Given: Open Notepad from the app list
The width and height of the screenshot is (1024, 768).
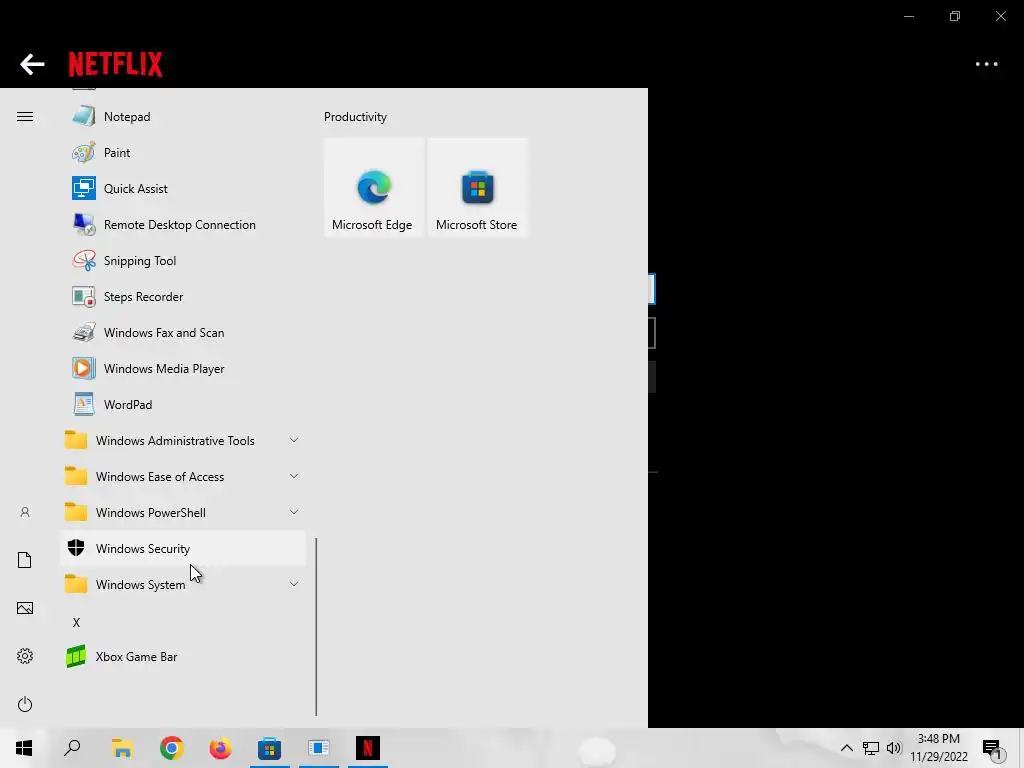Looking at the screenshot, I should pos(183,117).
